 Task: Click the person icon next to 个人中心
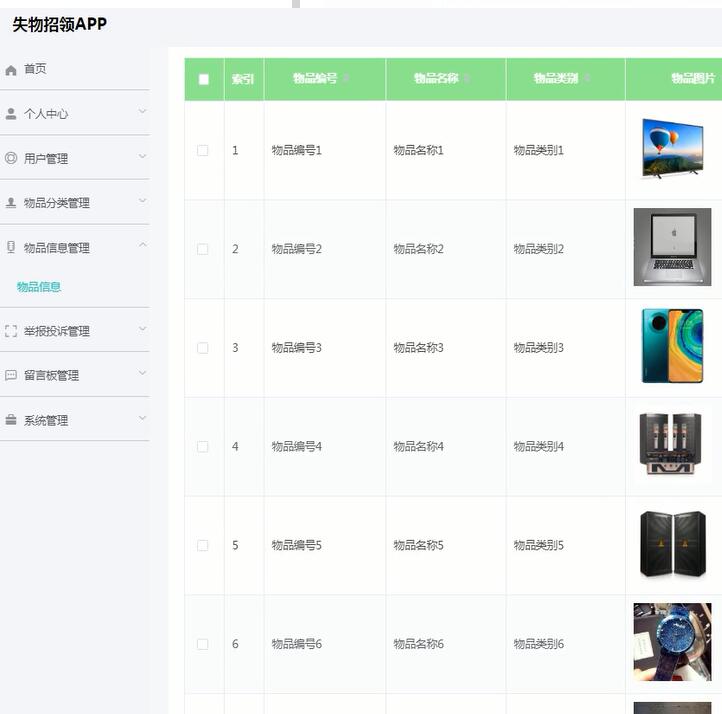click(11, 114)
